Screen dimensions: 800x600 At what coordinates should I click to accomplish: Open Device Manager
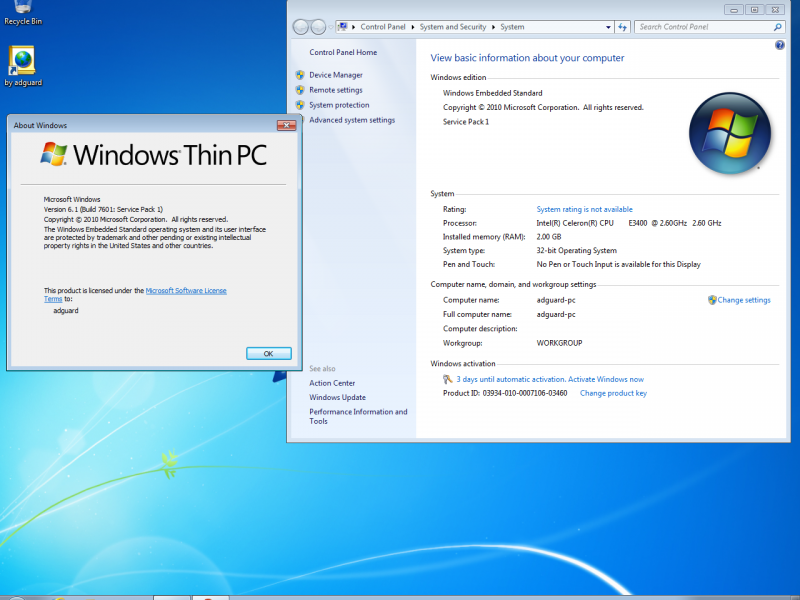(x=336, y=75)
